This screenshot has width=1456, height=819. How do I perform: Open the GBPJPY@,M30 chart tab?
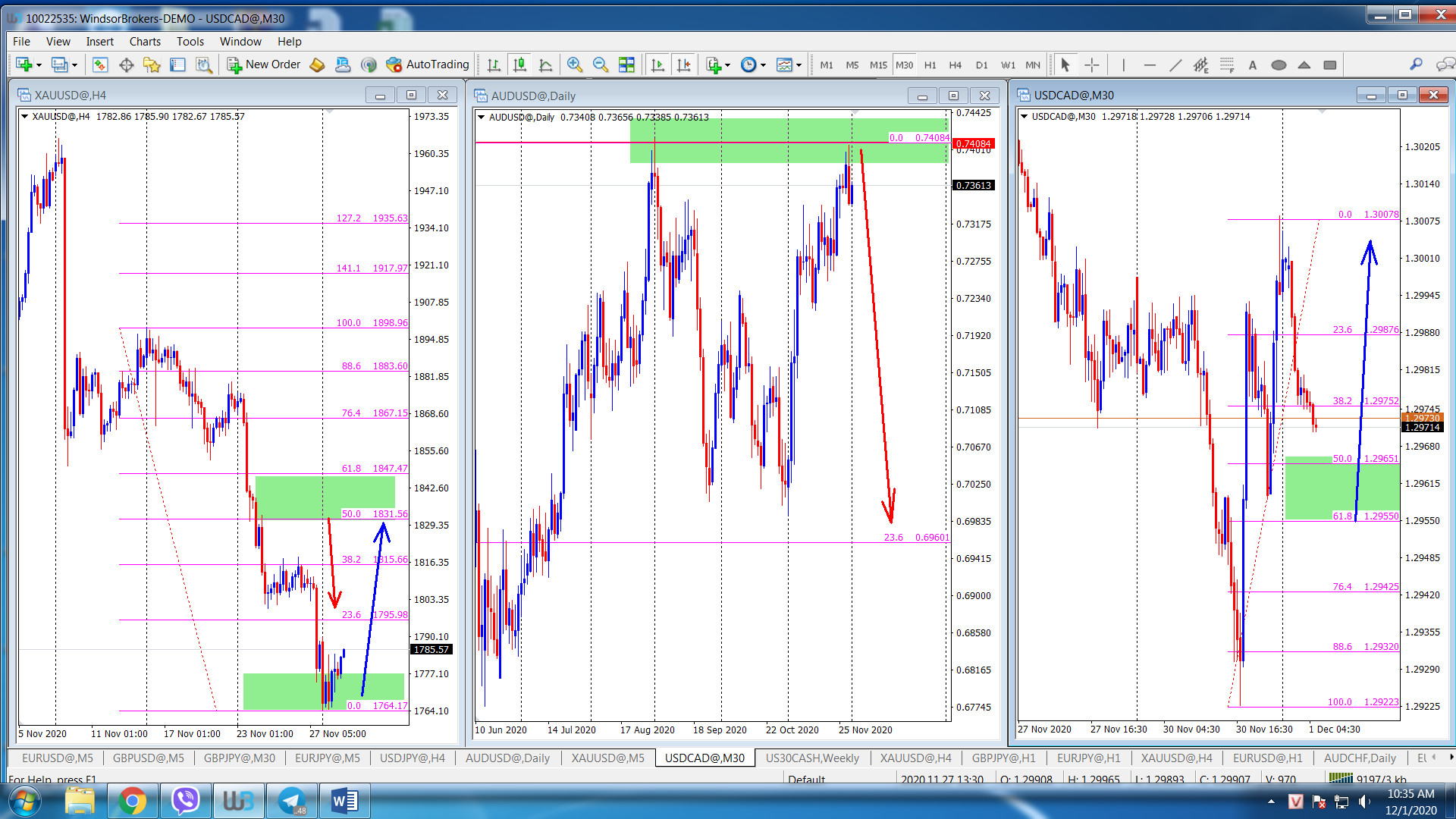[240, 758]
